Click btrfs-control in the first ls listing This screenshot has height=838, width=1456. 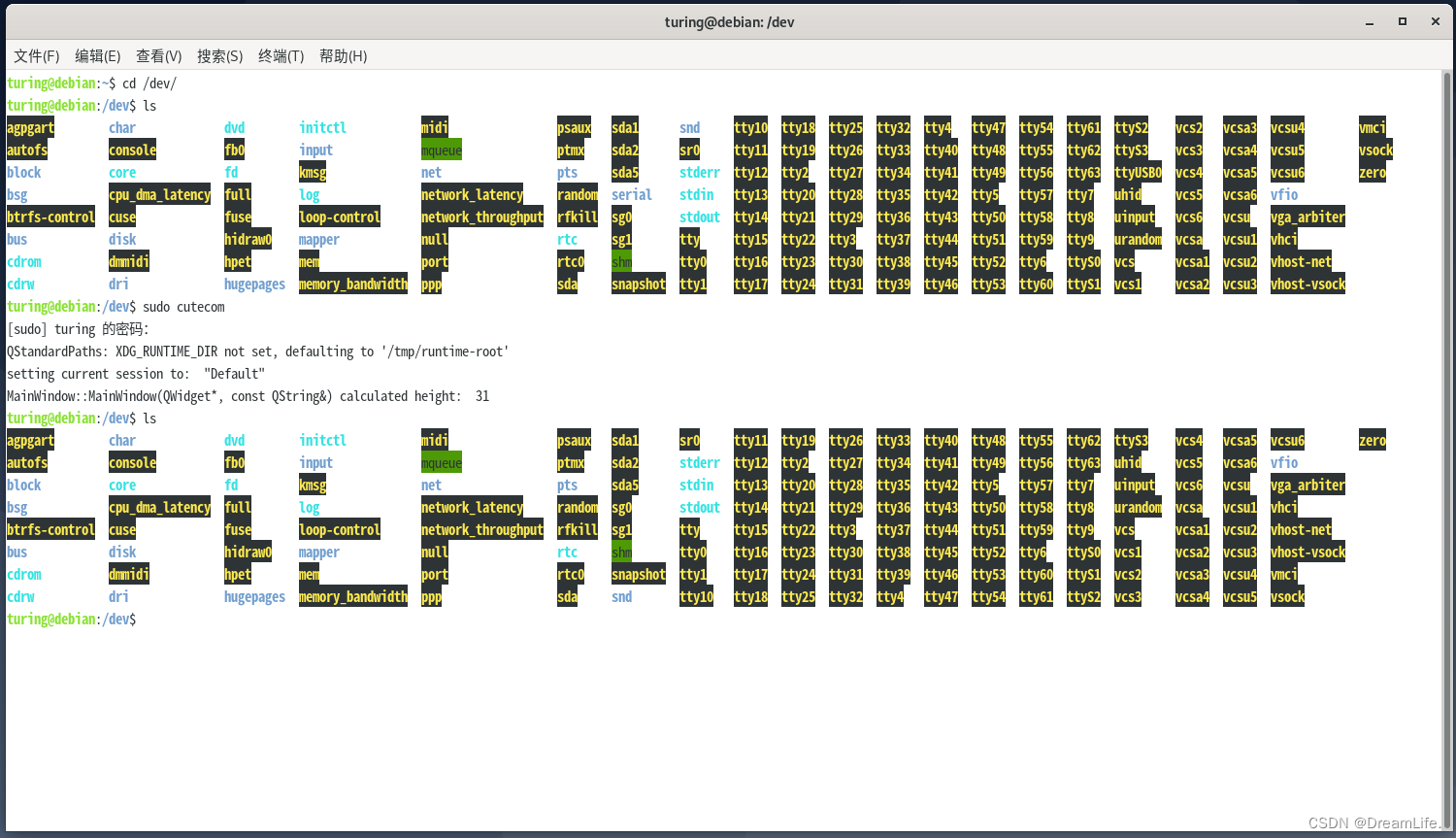point(51,218)
